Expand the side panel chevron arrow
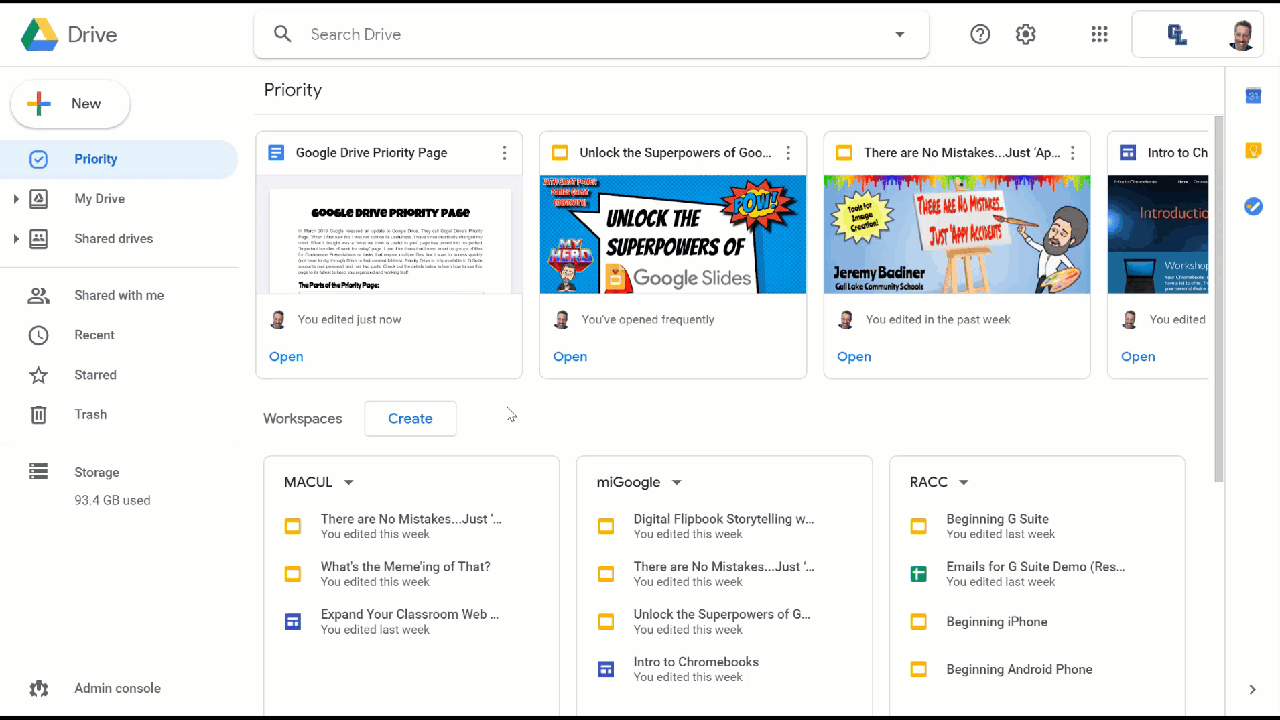1280x720 pixels. pos(1253,689)
